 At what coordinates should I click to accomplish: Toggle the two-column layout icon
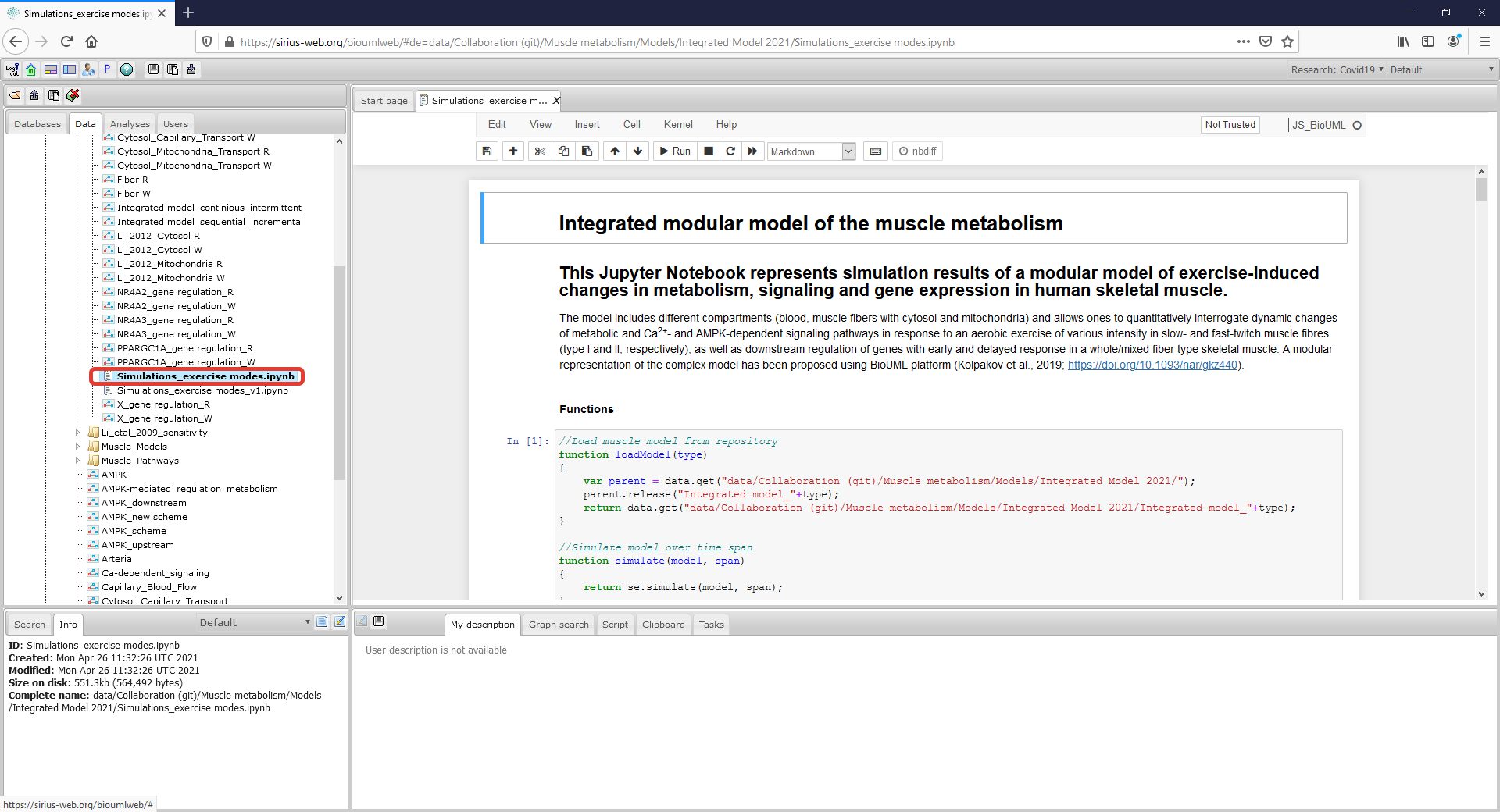70,69
